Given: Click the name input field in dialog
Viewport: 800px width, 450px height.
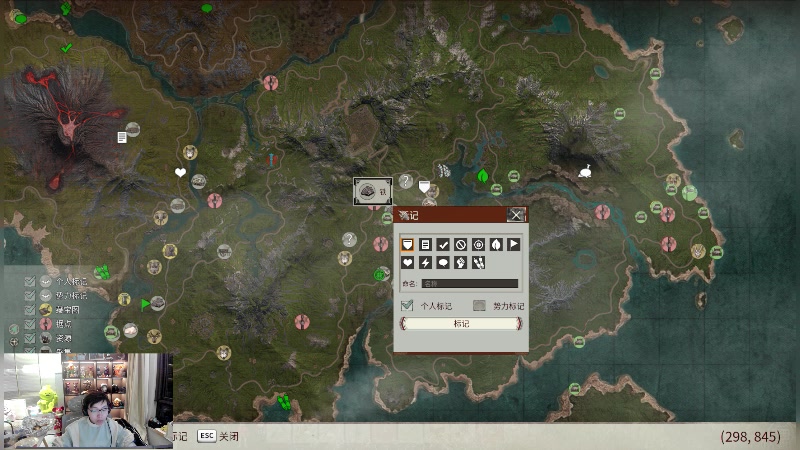Looking at the screenshot, I should coord(469,284).
